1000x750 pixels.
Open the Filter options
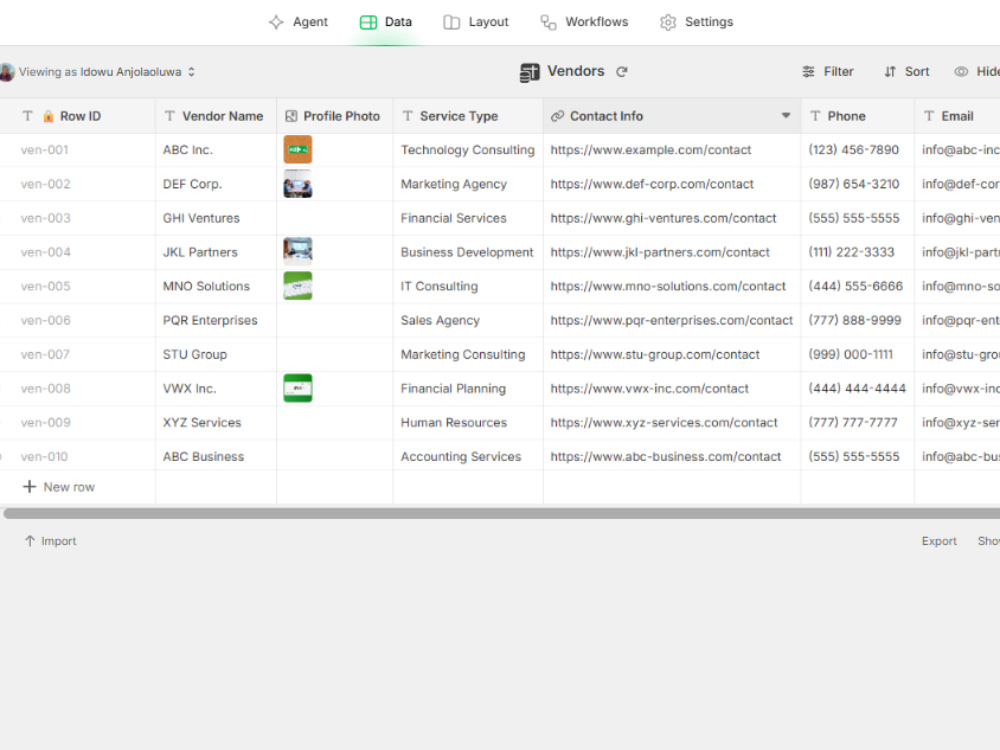pyautogui.click(x=828, y=72)
